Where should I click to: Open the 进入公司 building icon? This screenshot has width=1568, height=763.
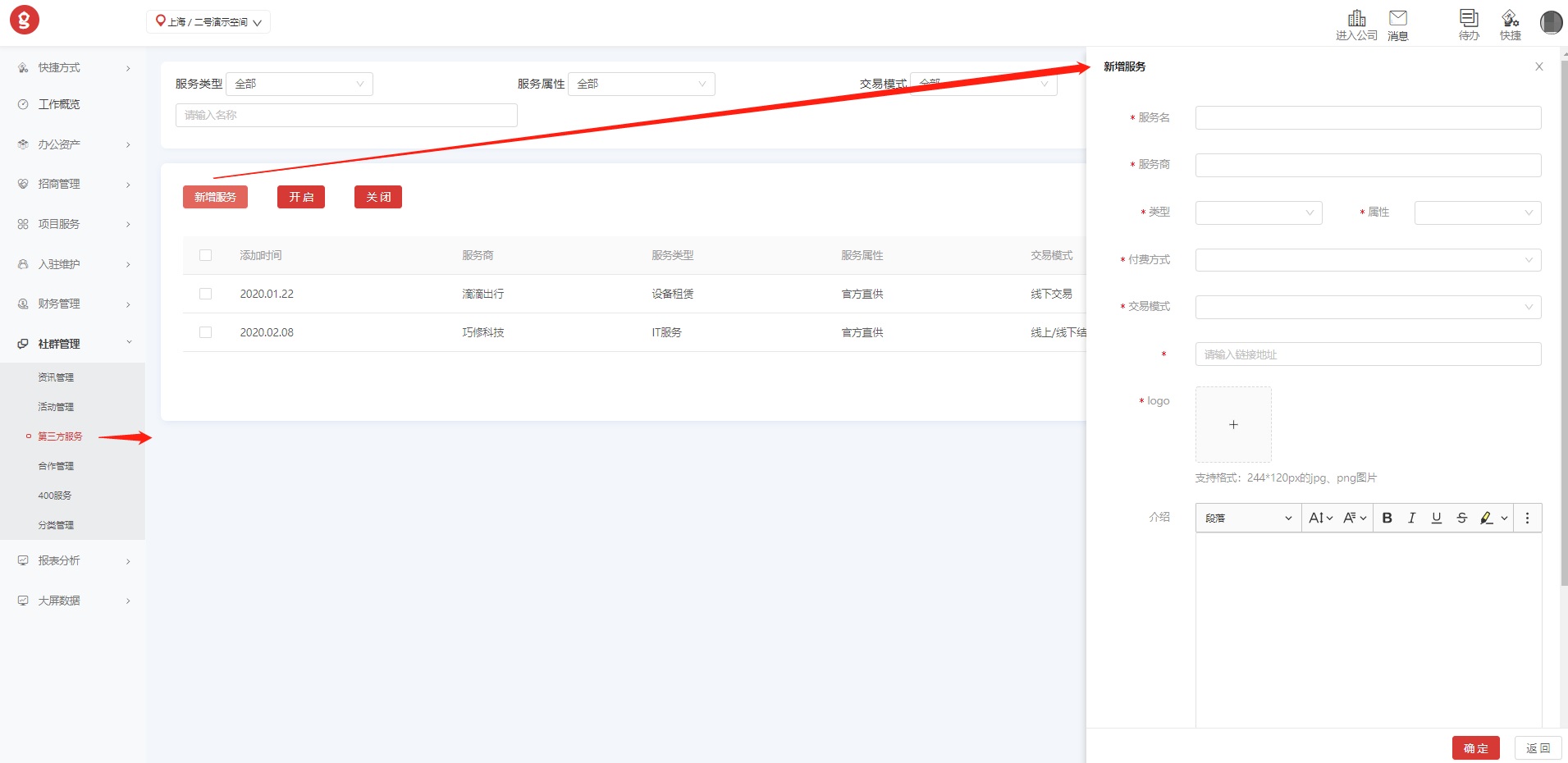pyautogui.click(x=1356, y=19)
